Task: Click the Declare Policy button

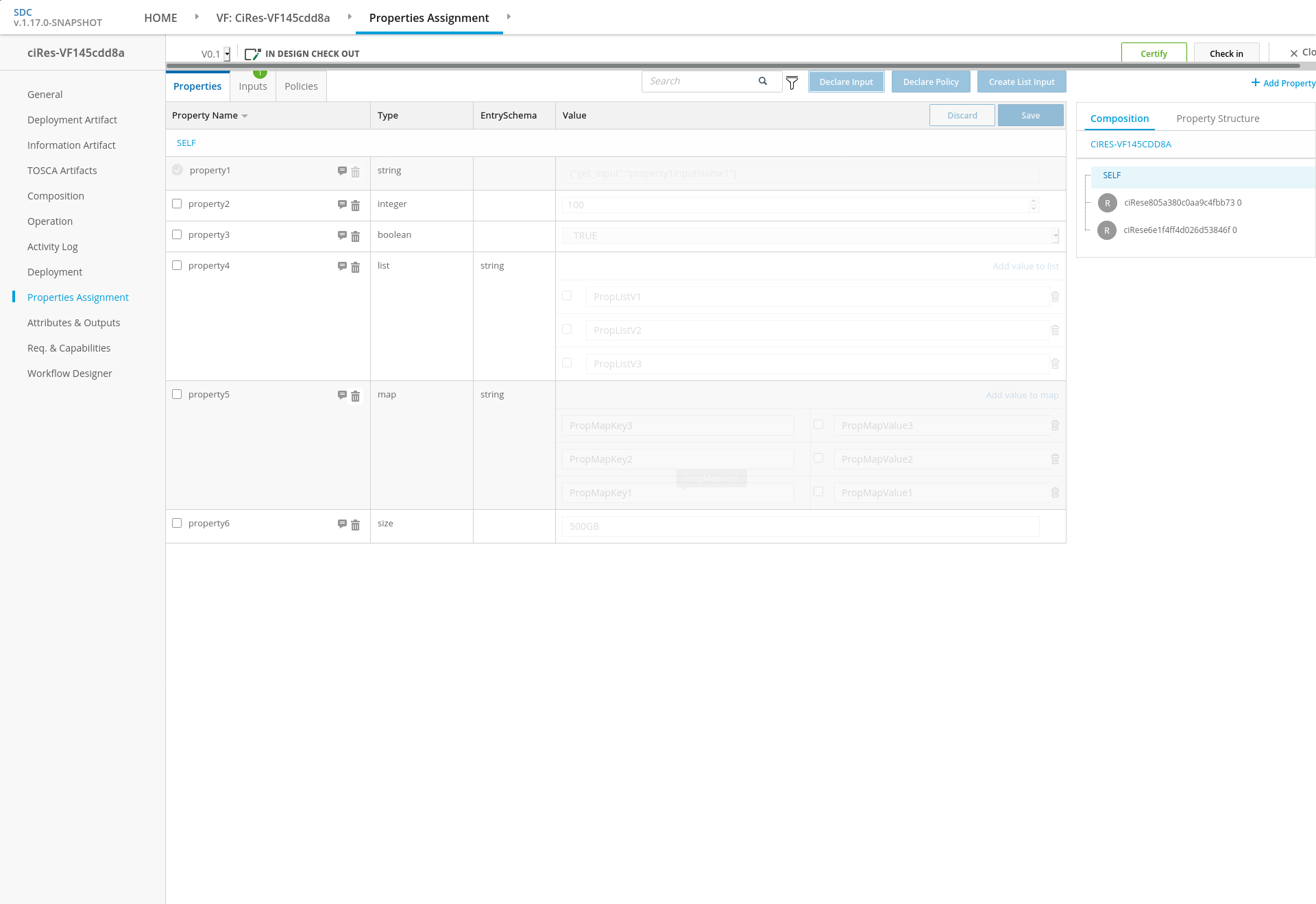Action: coord(931,82)
